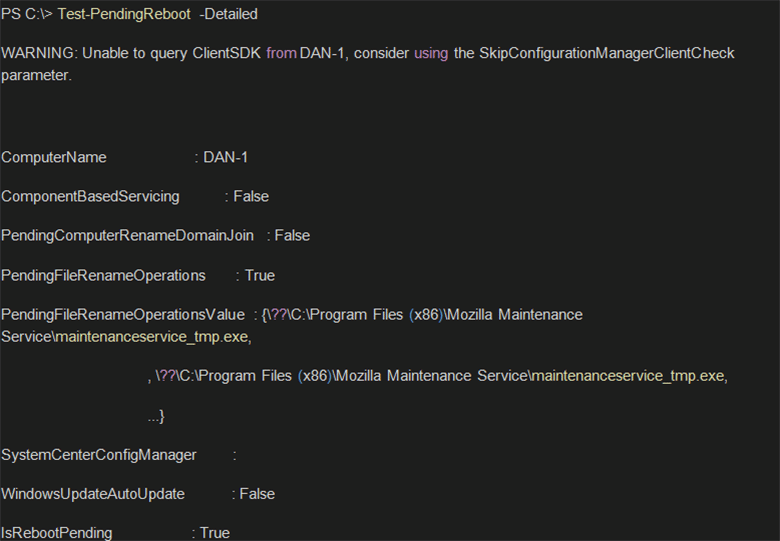Viewport: 780px width, 541px height.
Task: Click the True value for PendingFileRenameOperations
Action: [259, 275]
